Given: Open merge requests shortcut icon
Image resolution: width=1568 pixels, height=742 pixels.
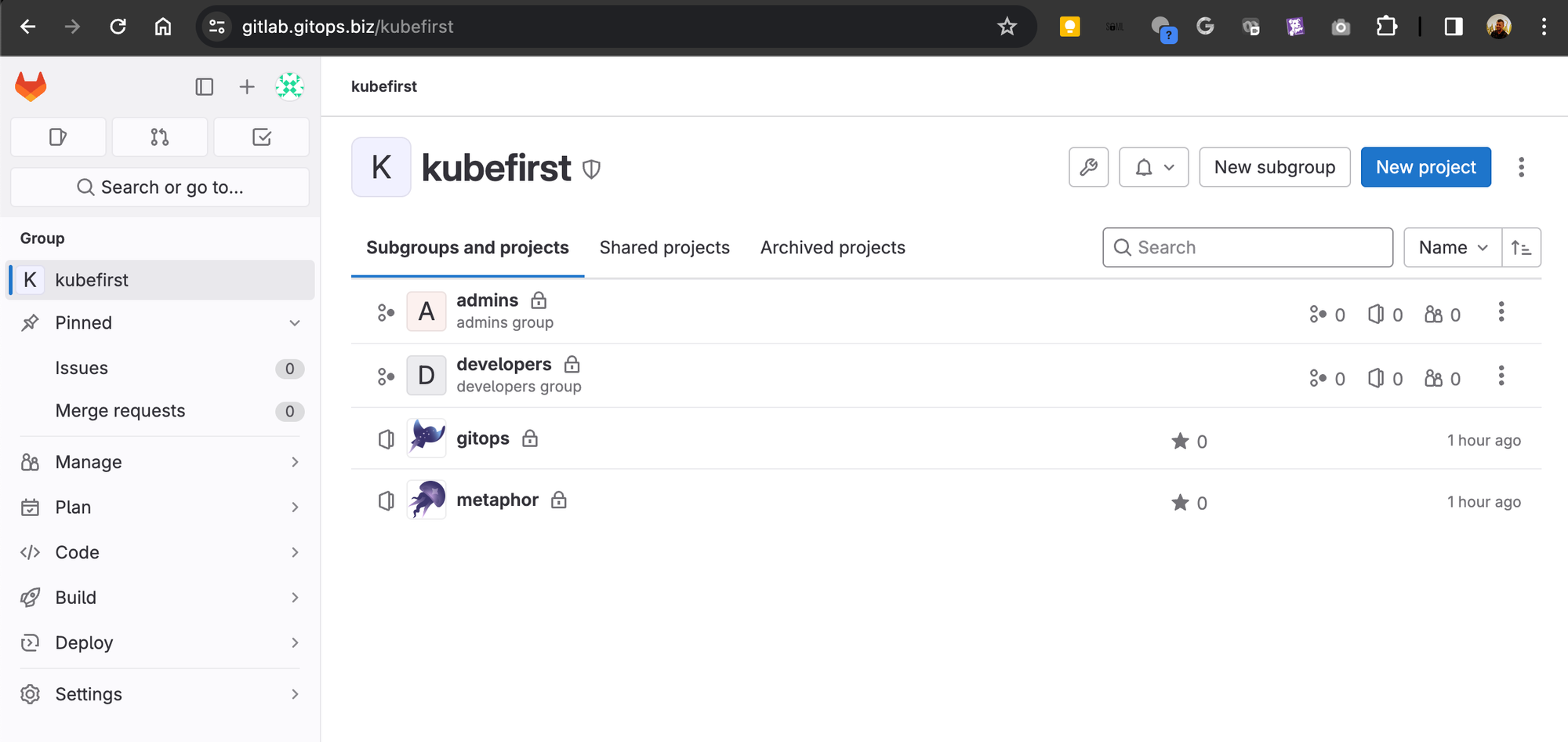Looking at the screenshot, I should tap(160, 137).
